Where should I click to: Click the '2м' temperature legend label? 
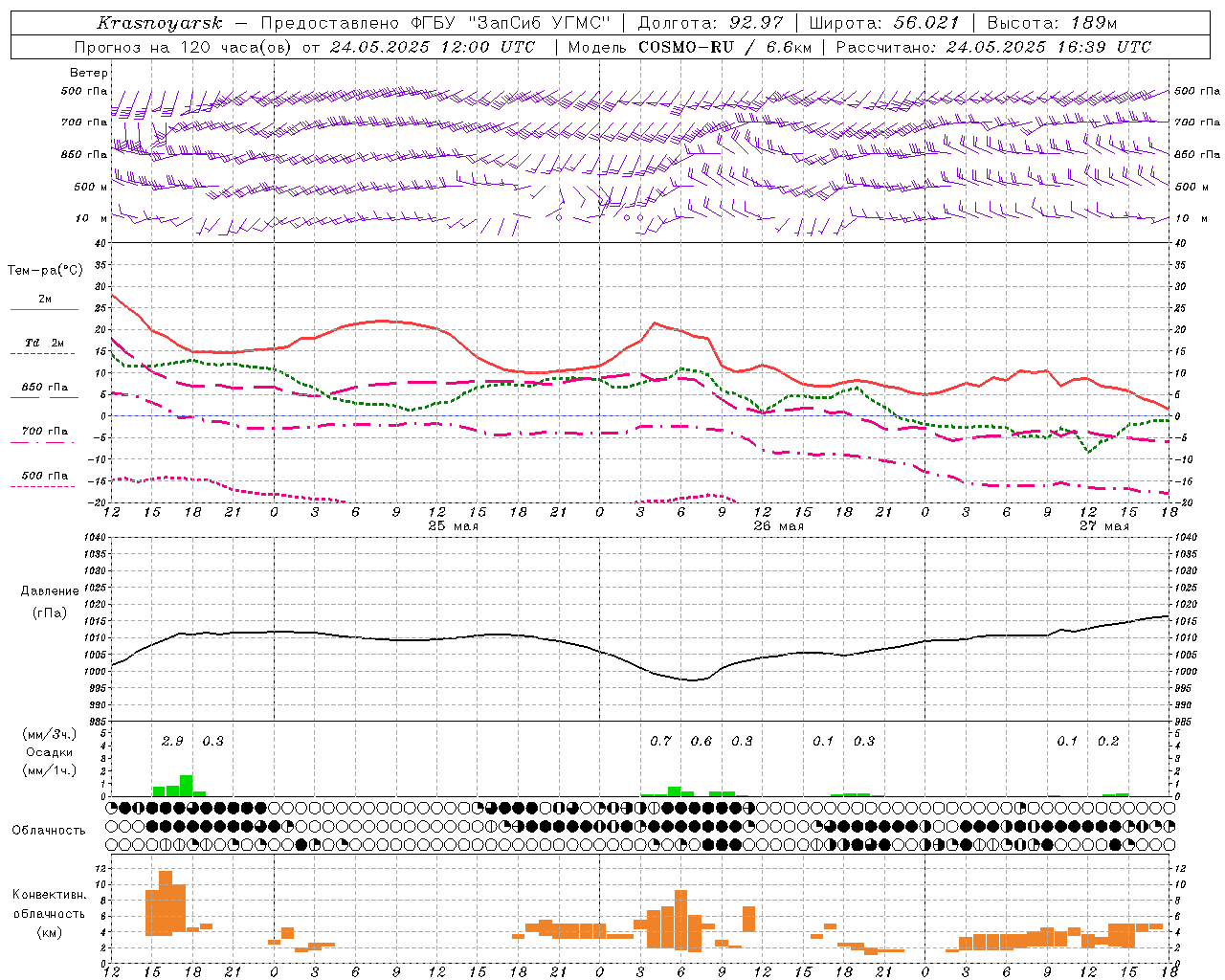click(x=45, y=300)
